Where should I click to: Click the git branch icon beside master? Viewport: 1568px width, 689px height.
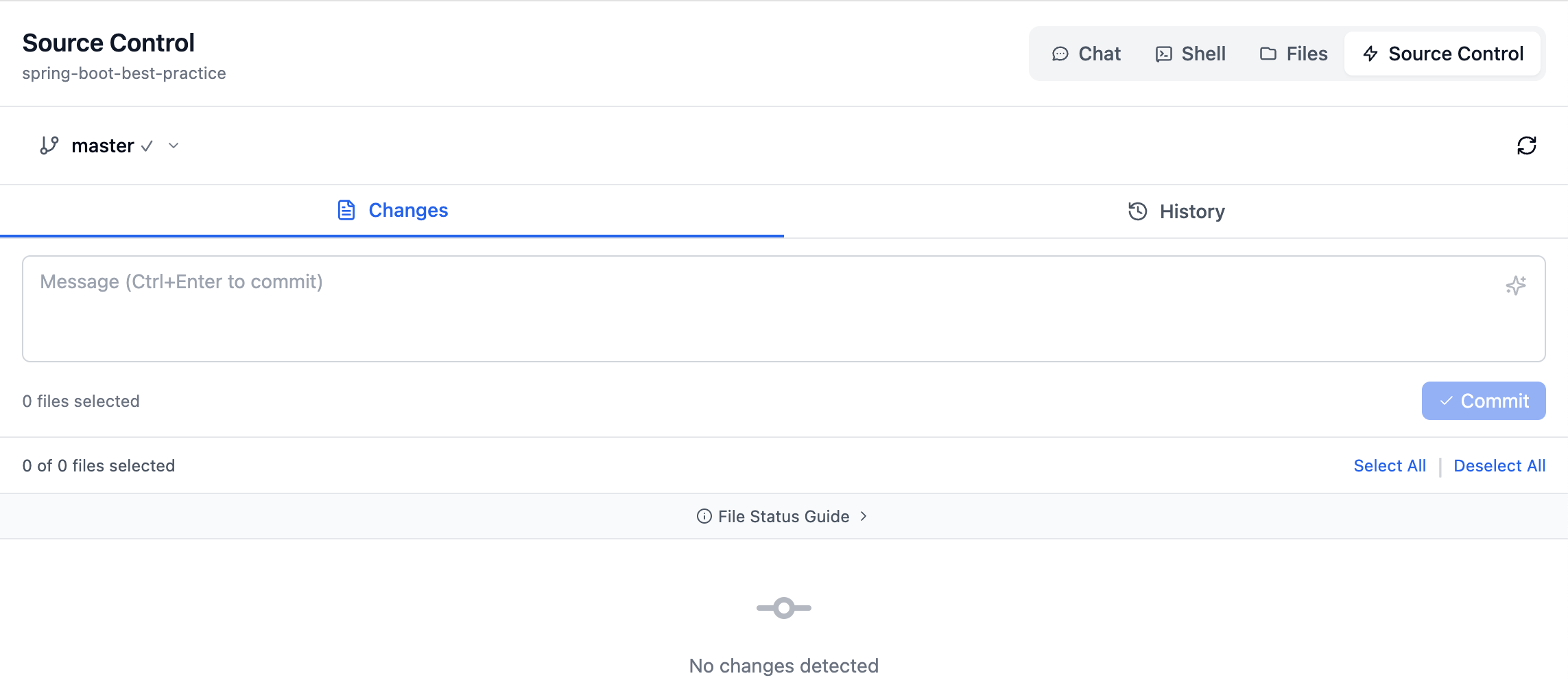(x=49, y=145)
